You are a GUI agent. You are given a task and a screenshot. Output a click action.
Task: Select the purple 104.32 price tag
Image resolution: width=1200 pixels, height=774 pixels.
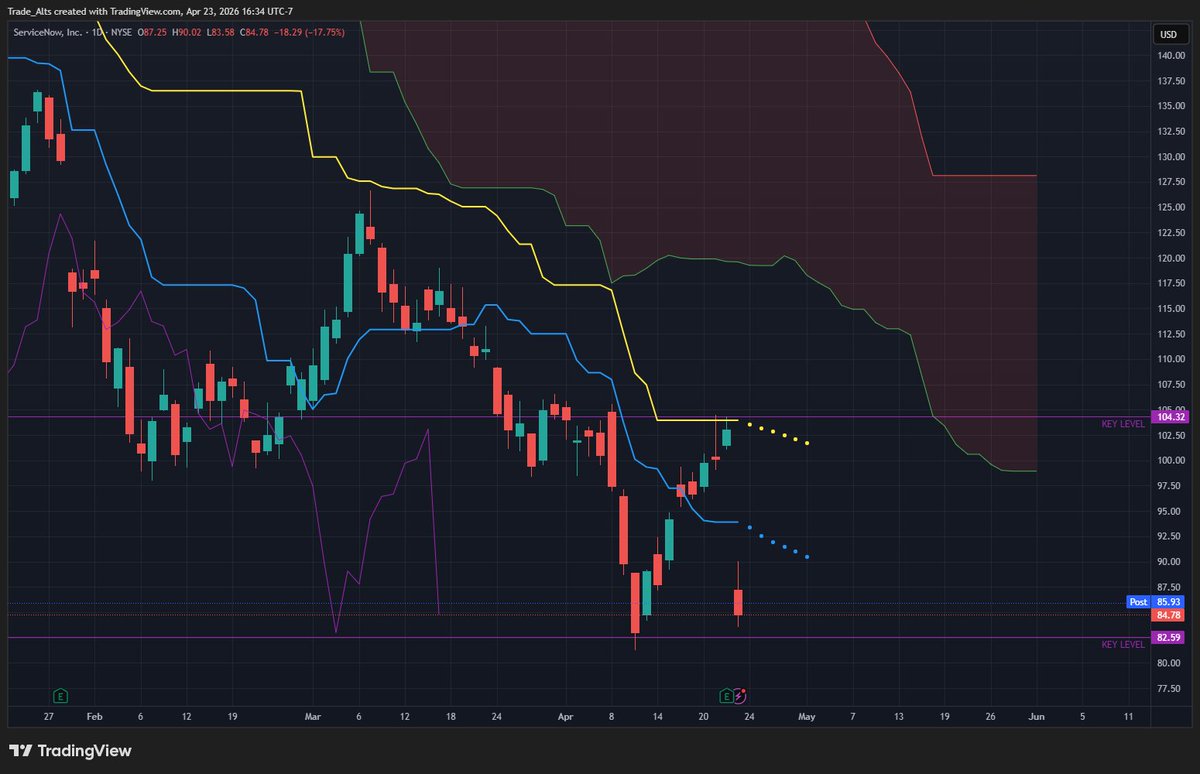tap(1168, 417)
